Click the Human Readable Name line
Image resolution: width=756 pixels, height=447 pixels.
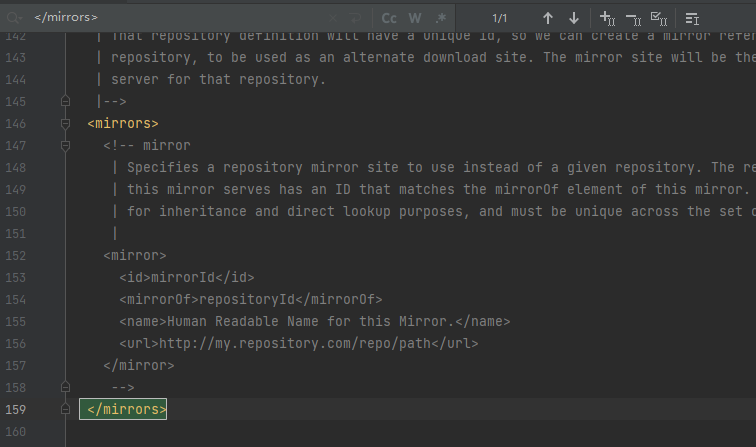click(314, 321)
